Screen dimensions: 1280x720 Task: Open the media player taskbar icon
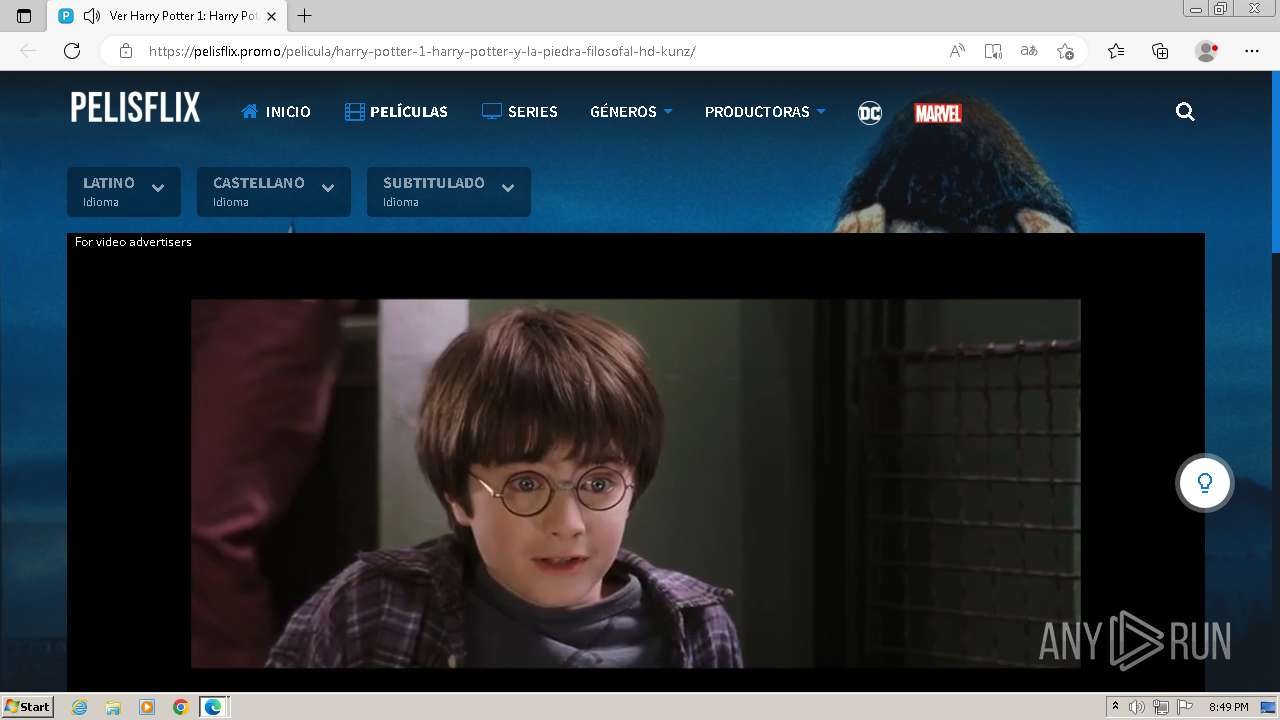[x=147, y=707]
